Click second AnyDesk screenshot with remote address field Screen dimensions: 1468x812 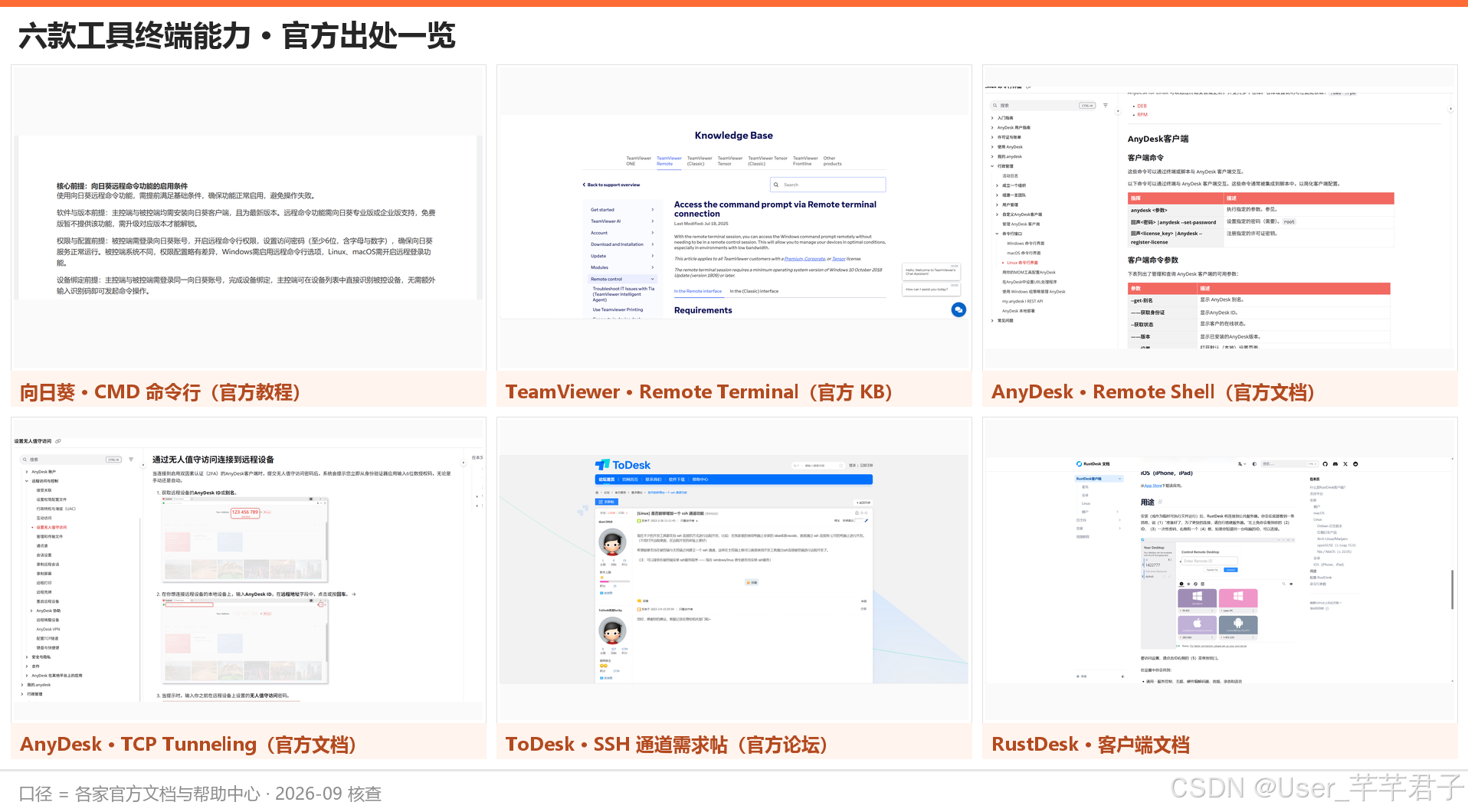pyautogui.click(x=245, y=640)
